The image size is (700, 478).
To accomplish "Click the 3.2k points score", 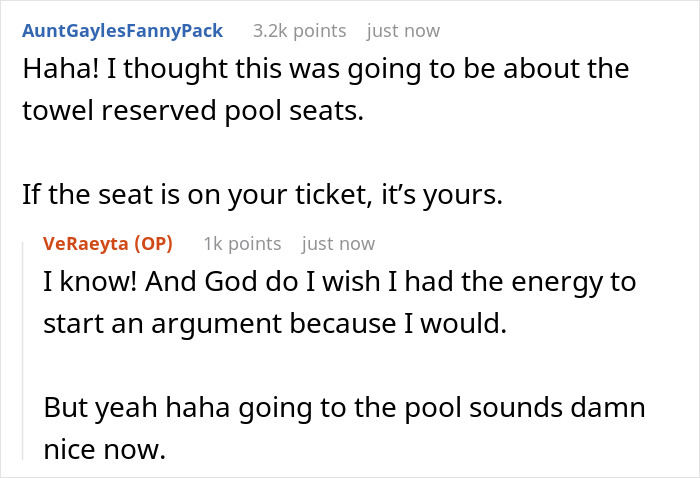I will pyautogui.click(x=297, y=31).
